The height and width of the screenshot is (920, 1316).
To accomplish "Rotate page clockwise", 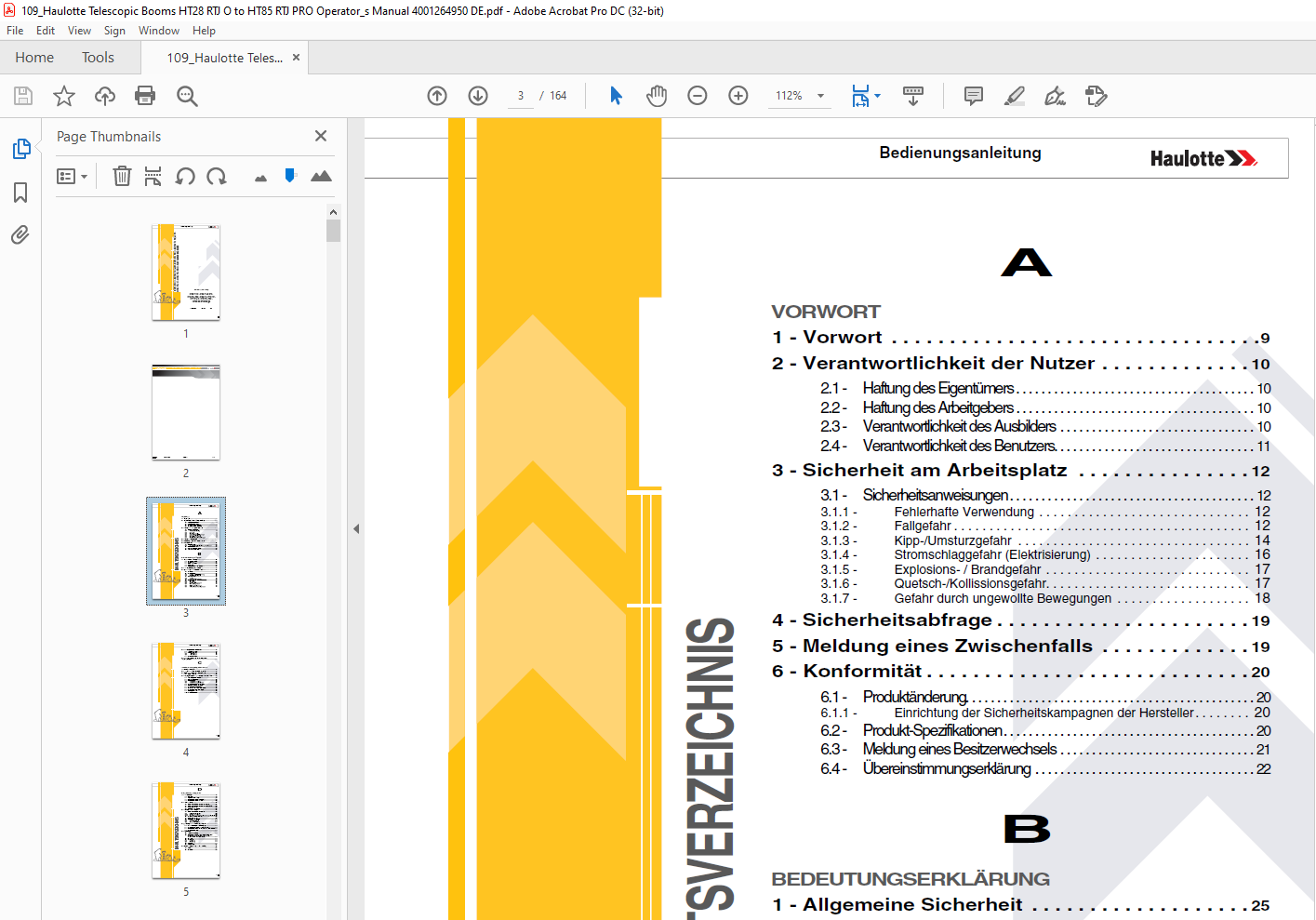I will 217,176.
